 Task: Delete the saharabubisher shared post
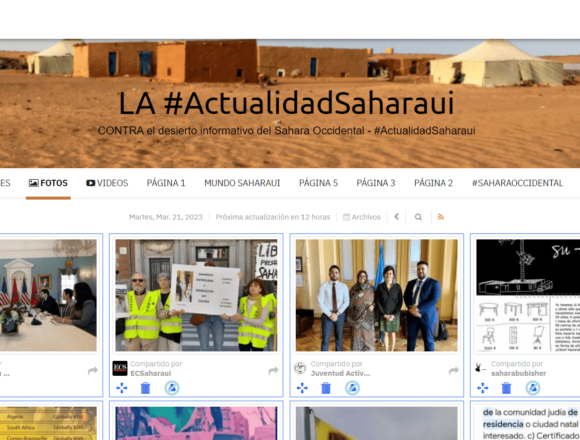click(506, 388)
